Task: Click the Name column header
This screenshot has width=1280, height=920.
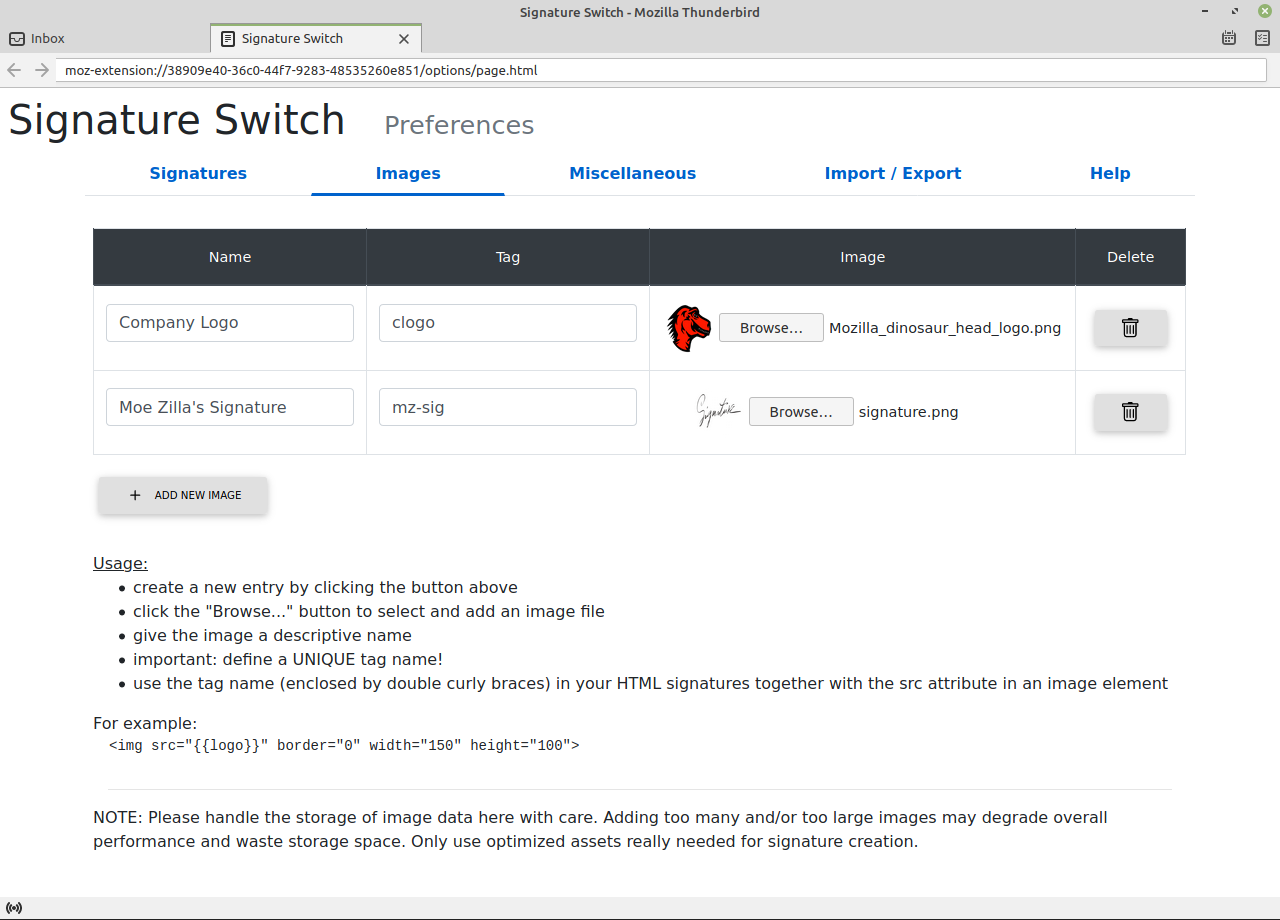Action: pos(230,257)
